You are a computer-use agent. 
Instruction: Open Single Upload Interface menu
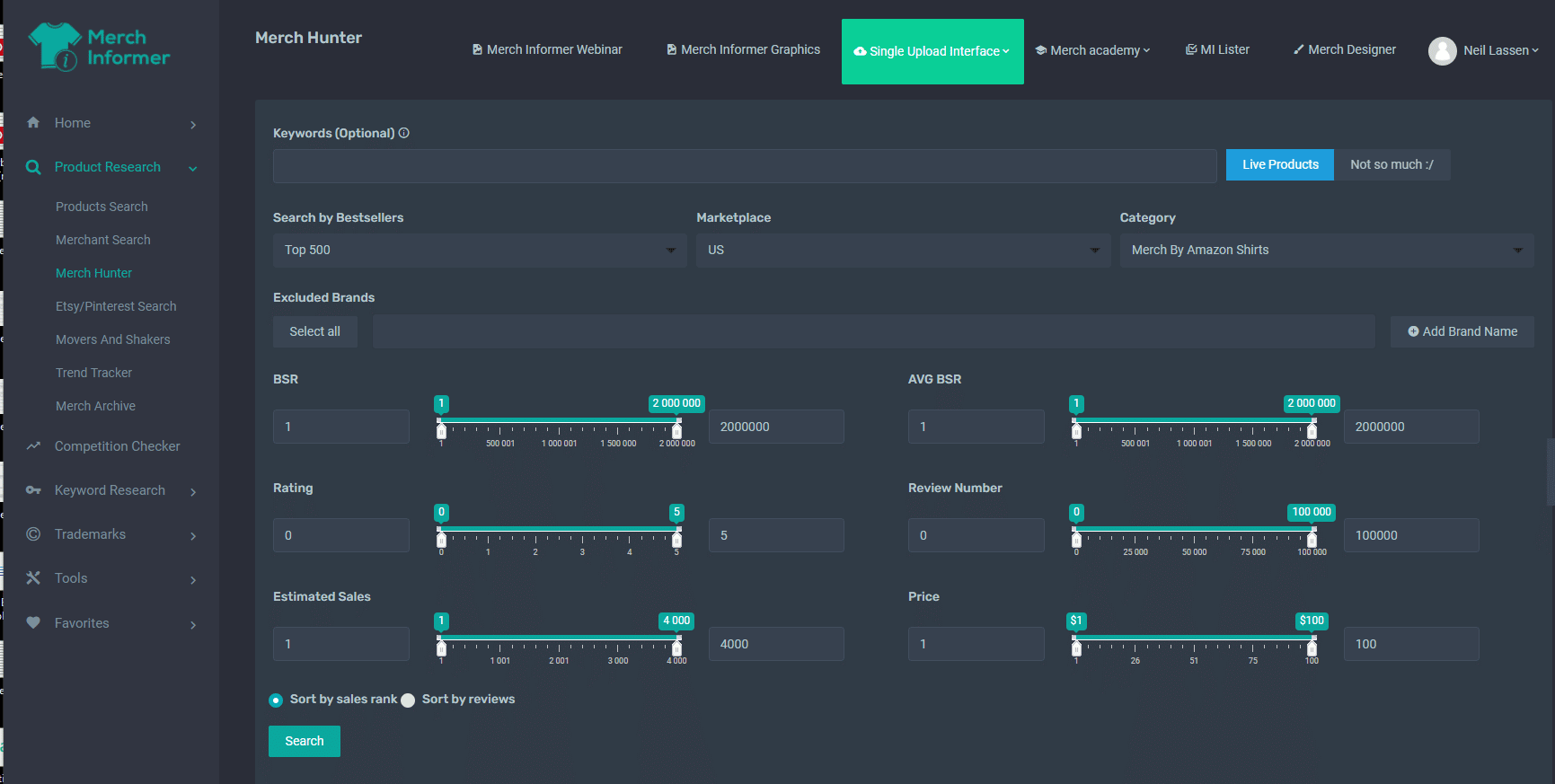tap(932, 51)
